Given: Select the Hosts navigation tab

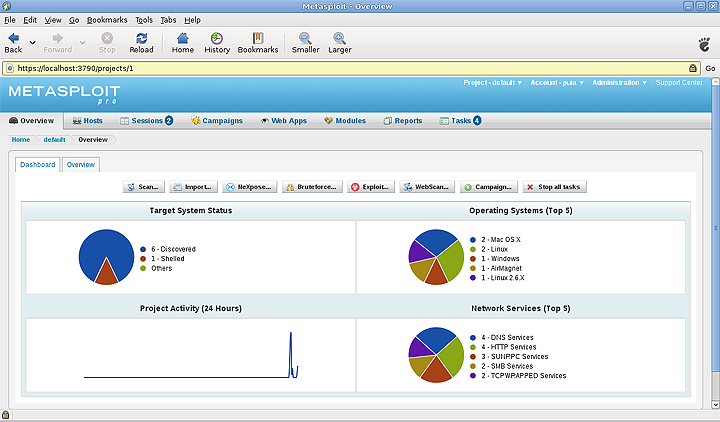Looking at the screenshot, I should point(87,121).
